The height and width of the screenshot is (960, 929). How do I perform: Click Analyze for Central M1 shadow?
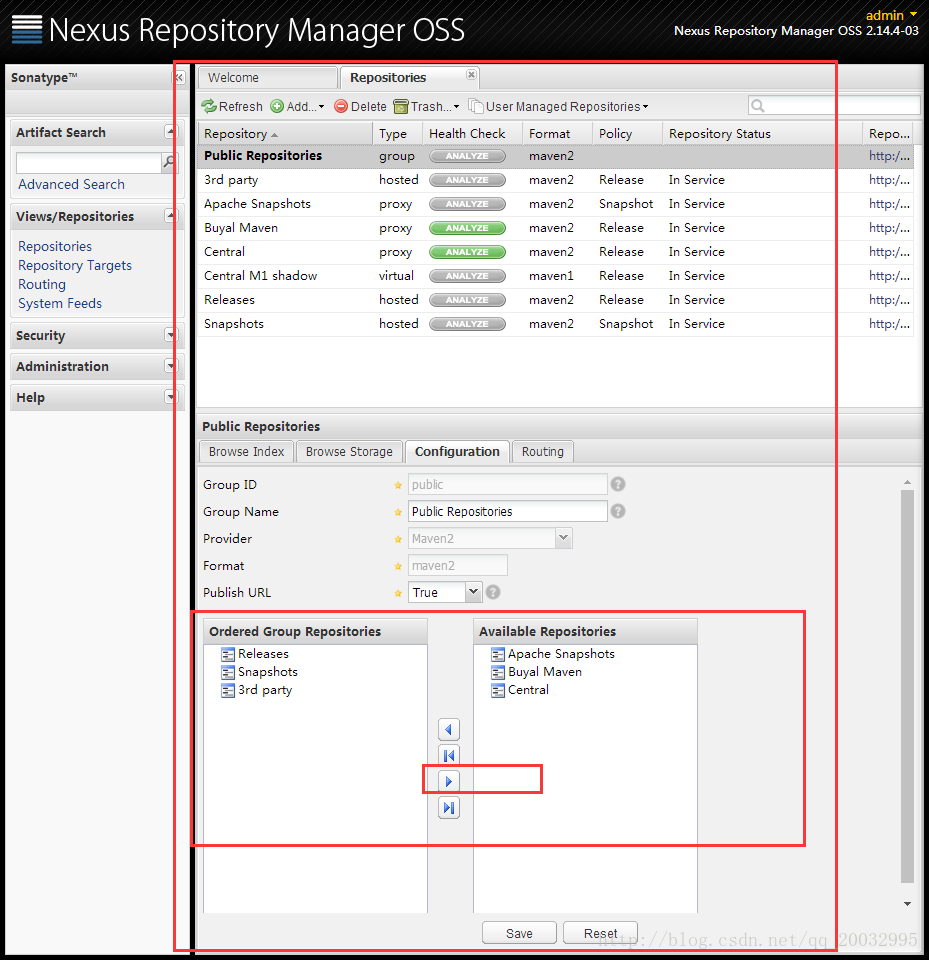[467, 276]
